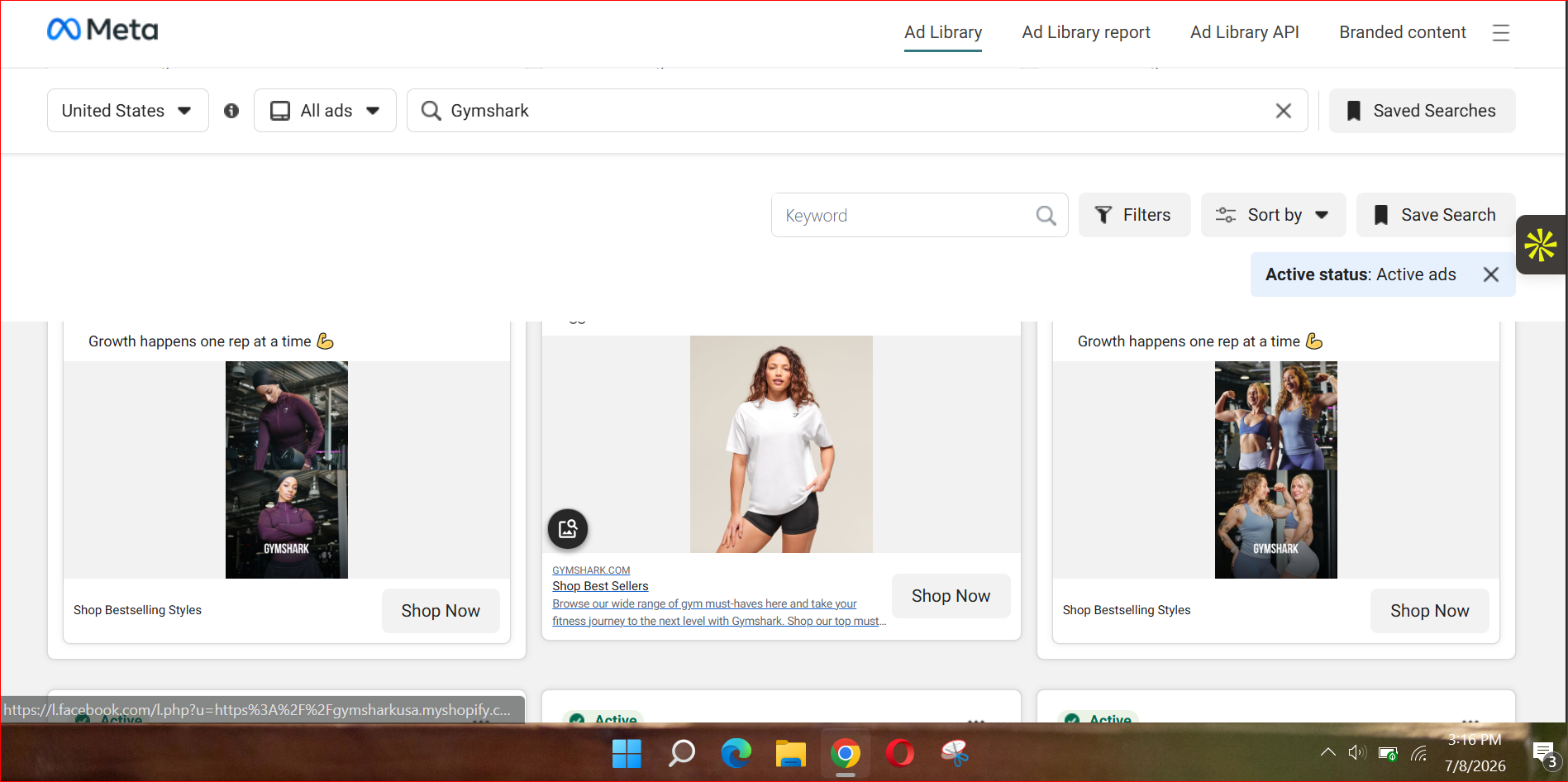Open File Explorer from taskbar

coord(790,753)
